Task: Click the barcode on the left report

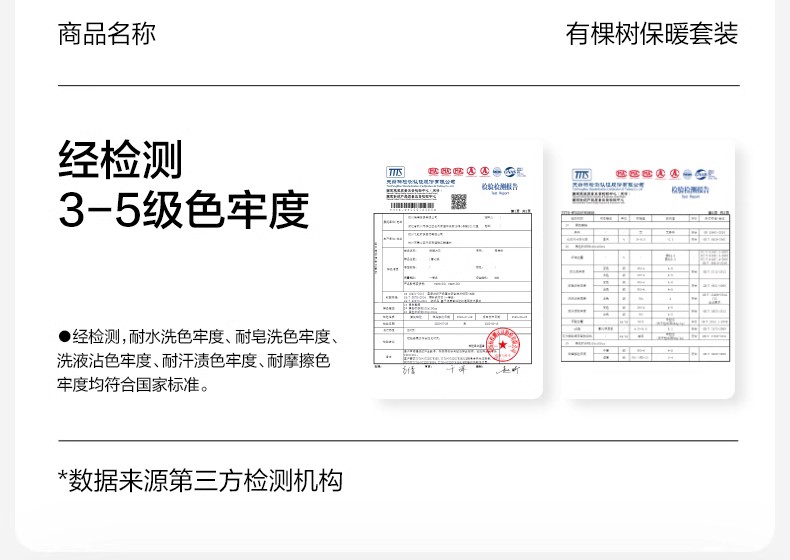Action: (x=413, y=206)
